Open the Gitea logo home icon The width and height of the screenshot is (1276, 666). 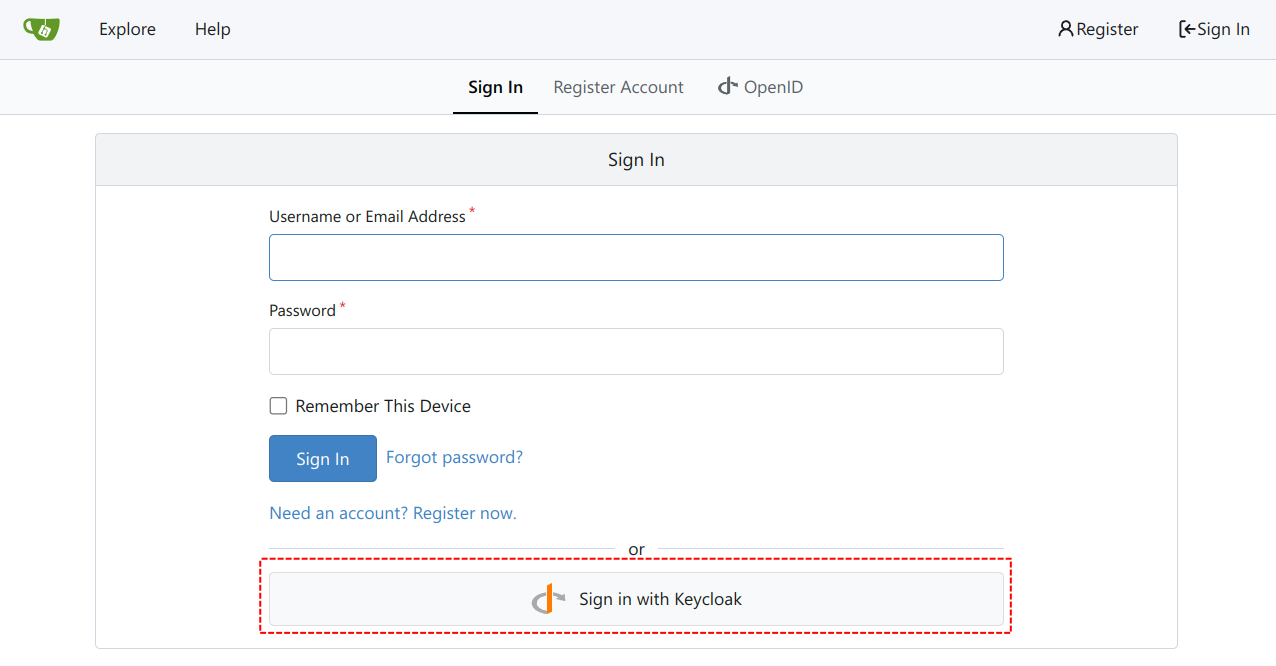42,29
